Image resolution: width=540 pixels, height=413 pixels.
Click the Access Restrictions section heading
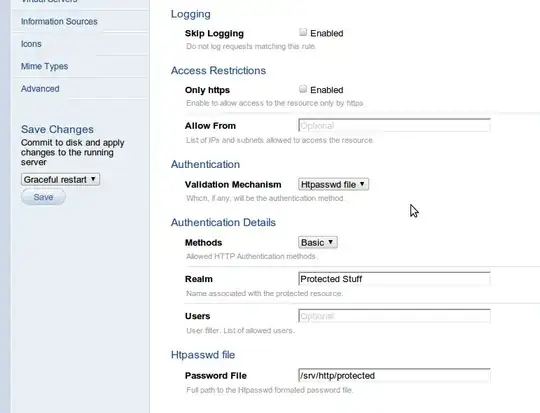[x=218, y=70]
